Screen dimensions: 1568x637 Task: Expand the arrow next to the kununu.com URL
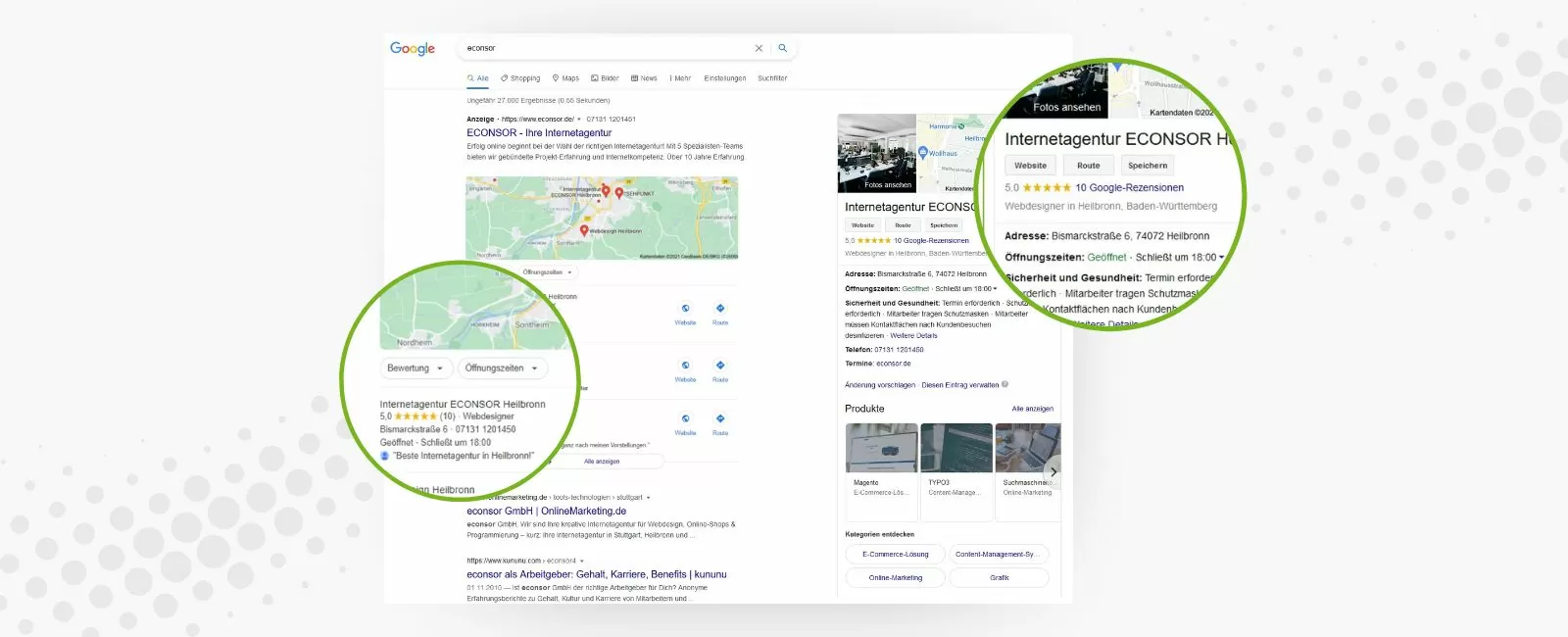[x=582, y=562]
